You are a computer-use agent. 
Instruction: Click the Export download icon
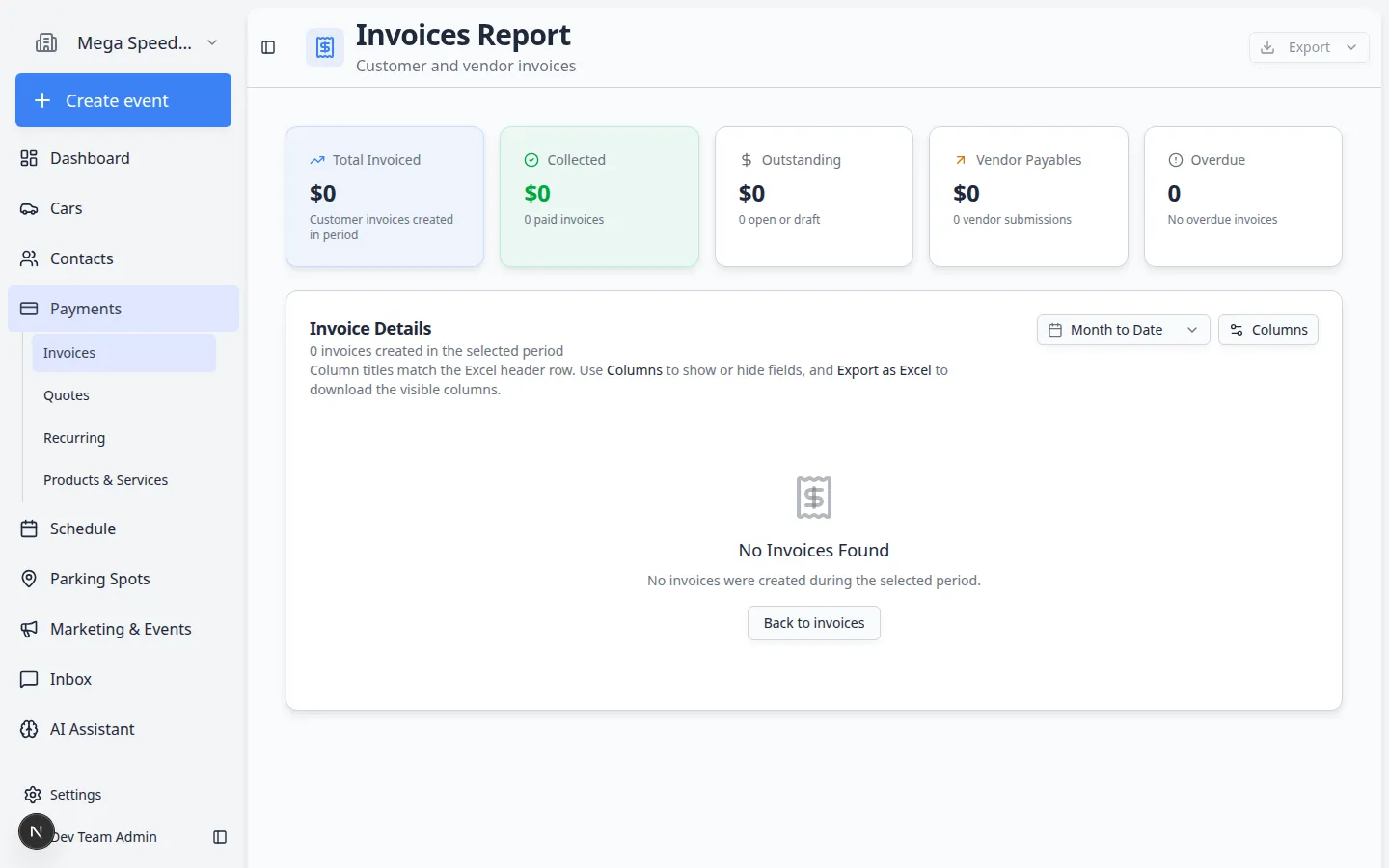click(1267, 47)
